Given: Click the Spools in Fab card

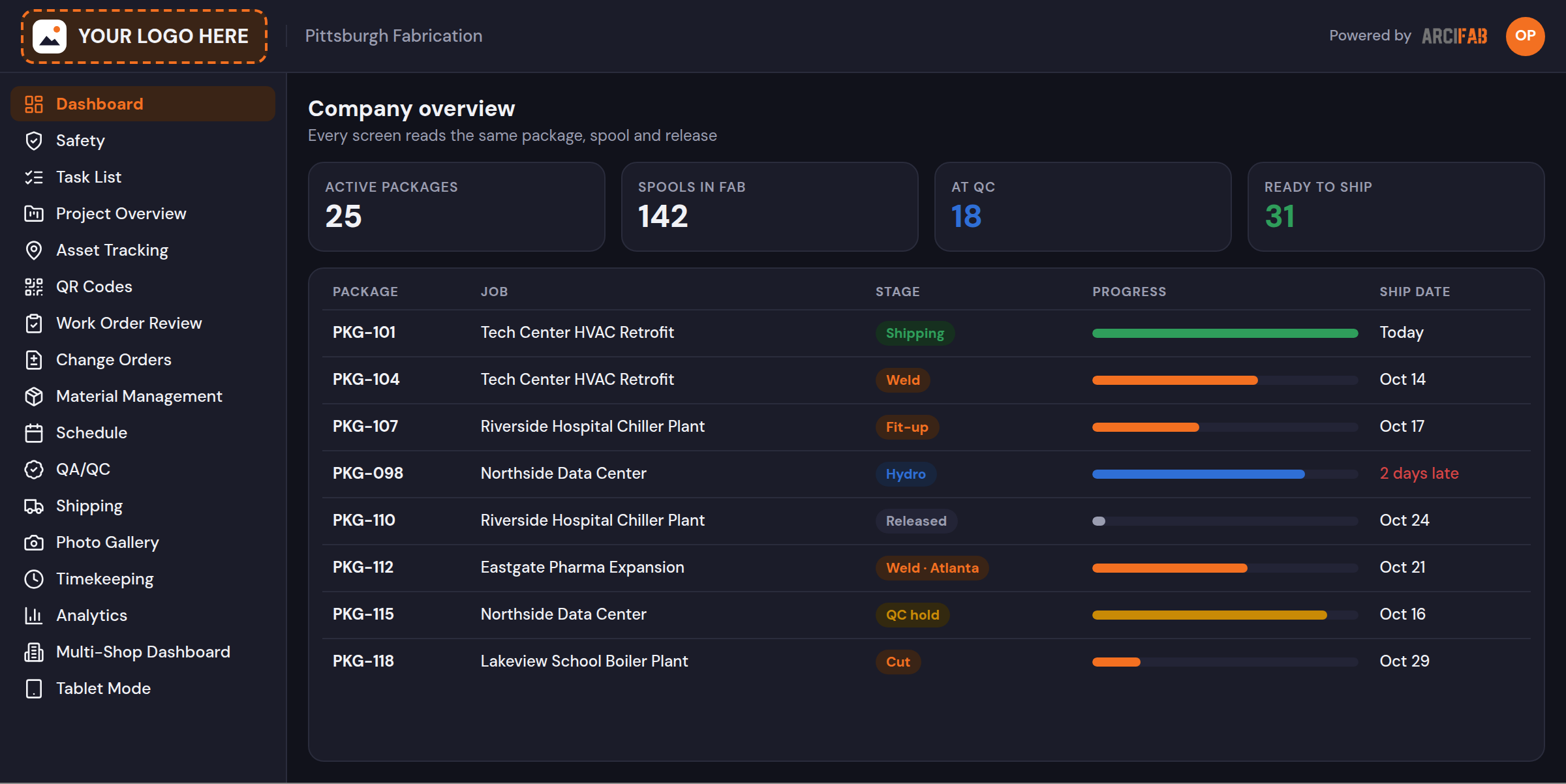Looking at the screenshot, I should tap(770, 207).
